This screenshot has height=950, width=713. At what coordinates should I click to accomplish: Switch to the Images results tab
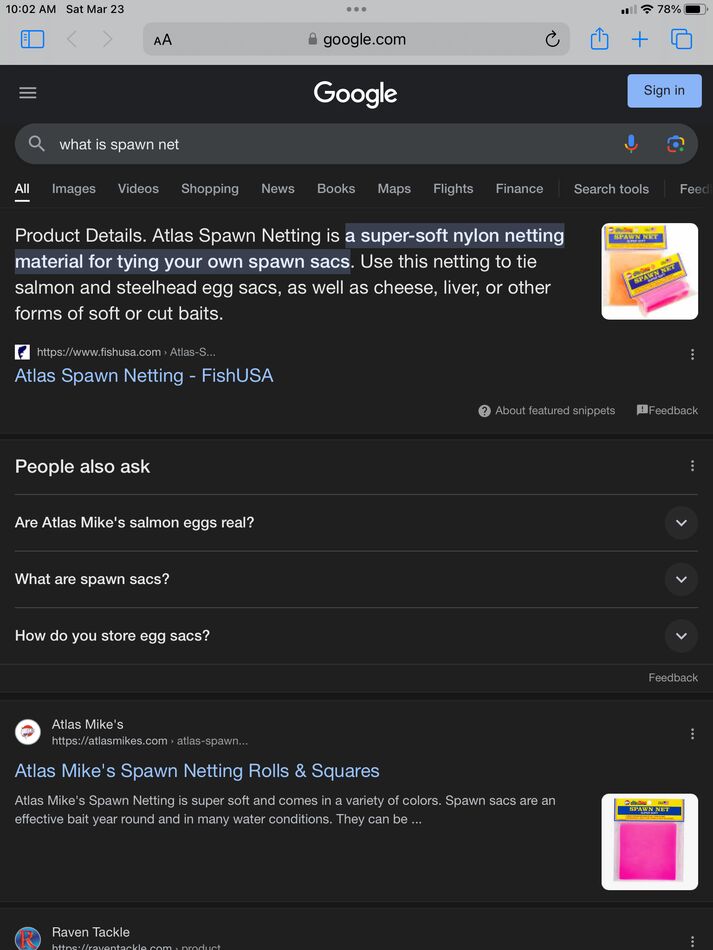coord(74,189)
